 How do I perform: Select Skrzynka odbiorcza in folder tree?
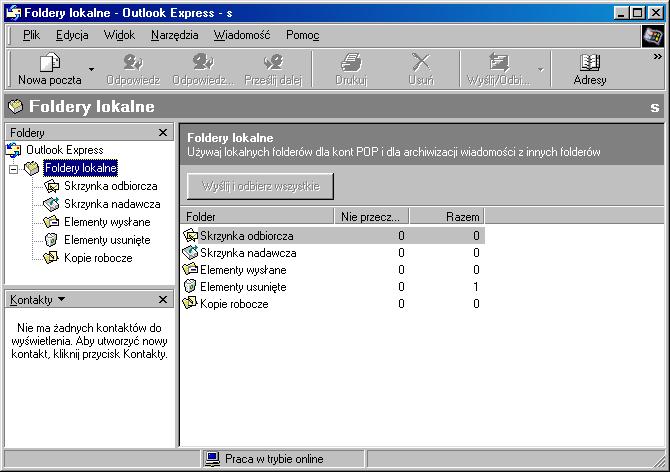coord(111,186)
